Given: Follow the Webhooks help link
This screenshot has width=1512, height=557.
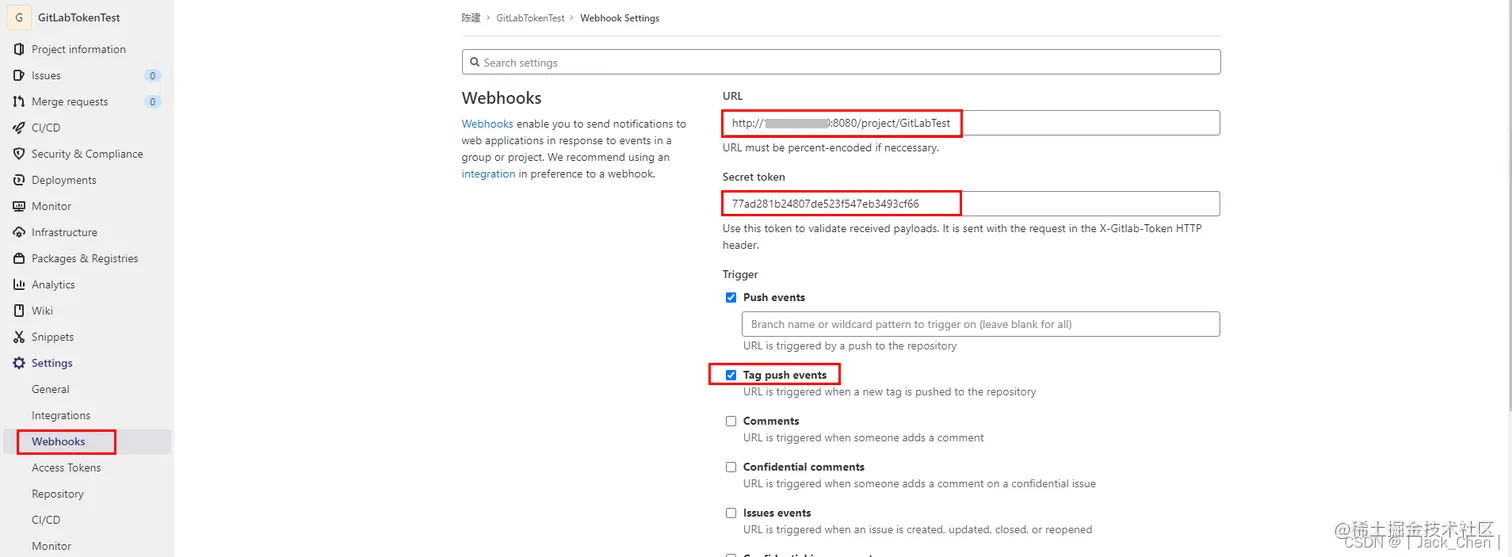Looking at the screenshot, I should tap(487, 124).
